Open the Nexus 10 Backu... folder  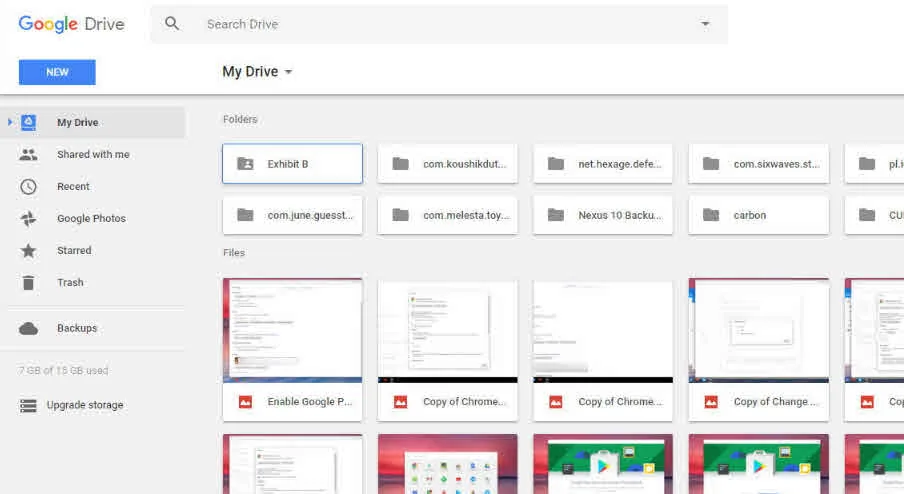[603, 215]
